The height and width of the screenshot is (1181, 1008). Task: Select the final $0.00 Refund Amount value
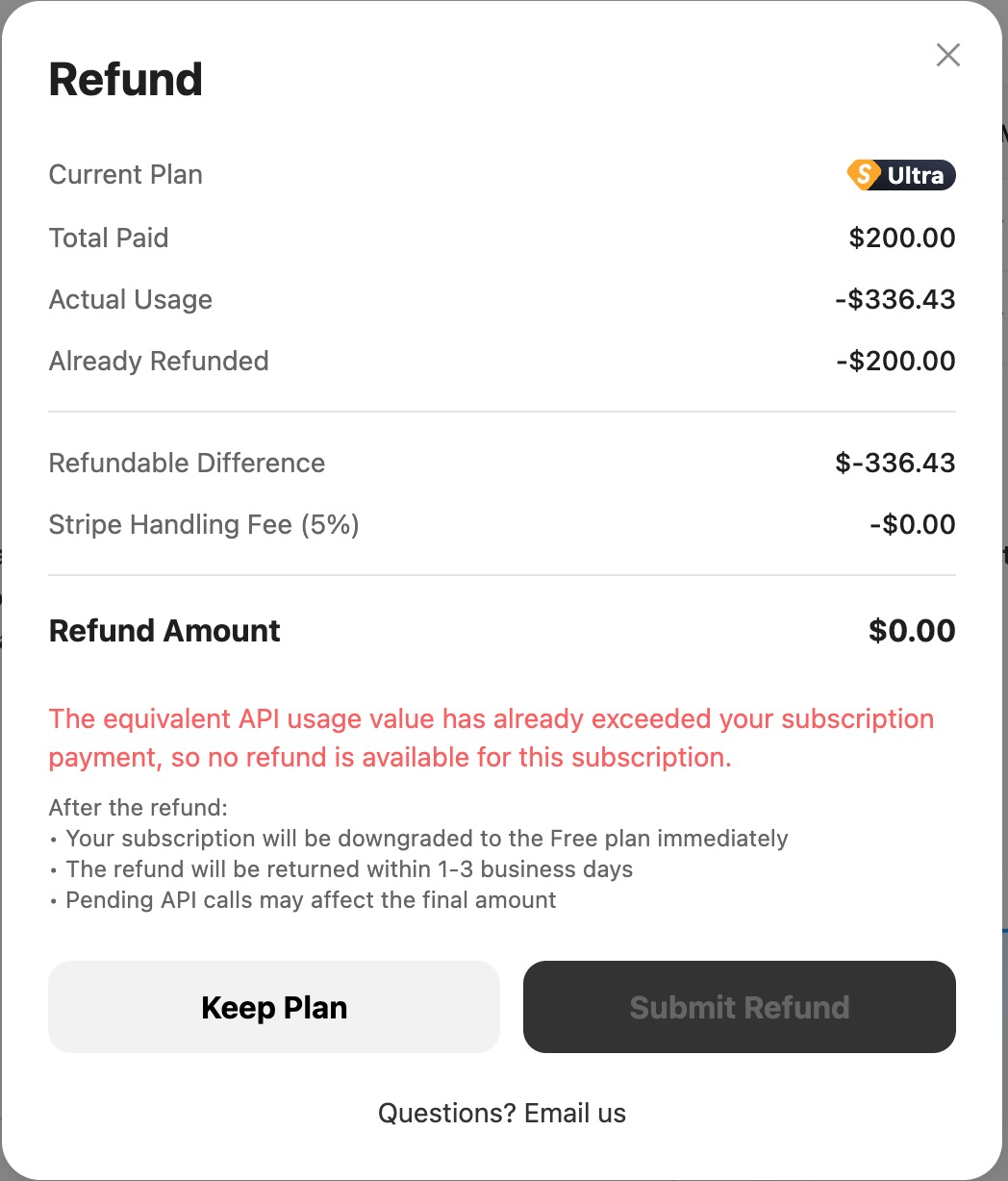coord(911,631)
